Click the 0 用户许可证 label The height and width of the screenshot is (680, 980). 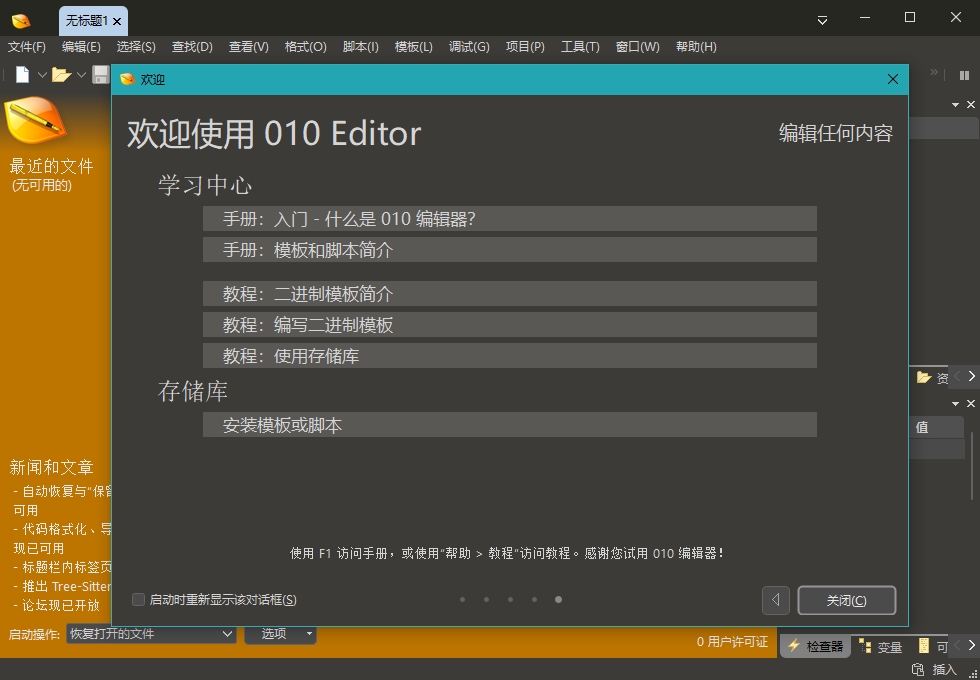(x=732, y=642)
